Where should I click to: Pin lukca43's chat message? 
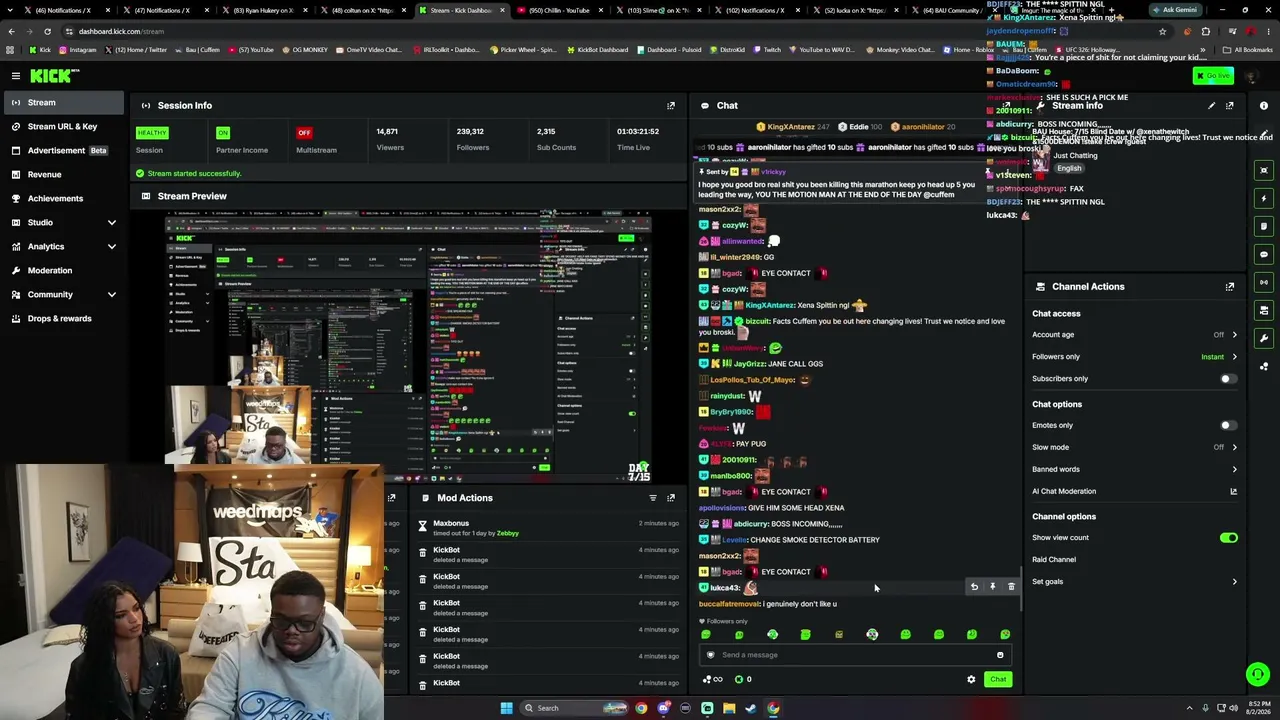pos(992,587)
